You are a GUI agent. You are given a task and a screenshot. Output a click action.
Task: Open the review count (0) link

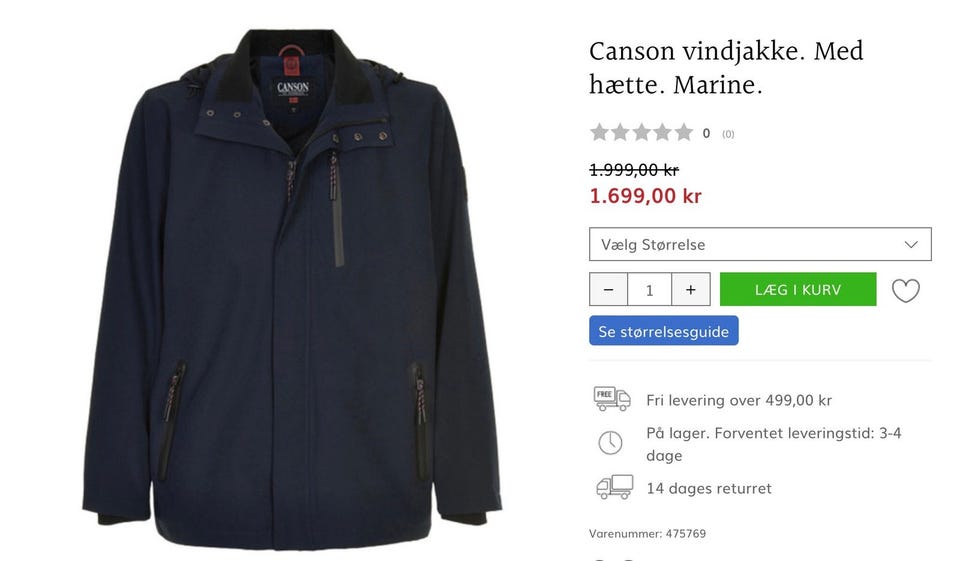[x=728, y=134]
